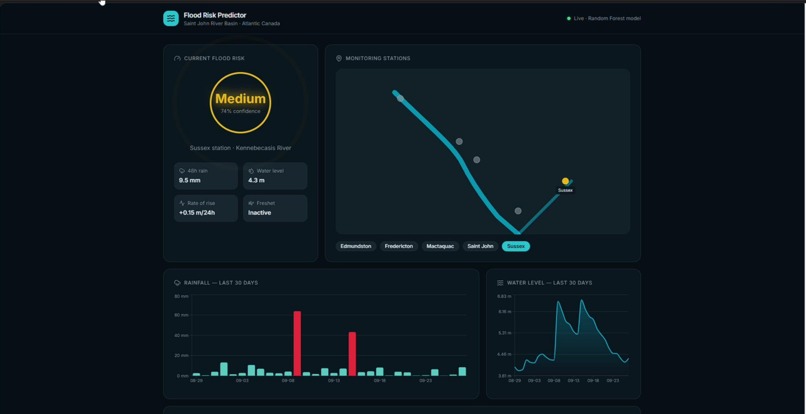Click '09-08' on the rainfall chart axis
806x414 pixels.
click(288, 381)
